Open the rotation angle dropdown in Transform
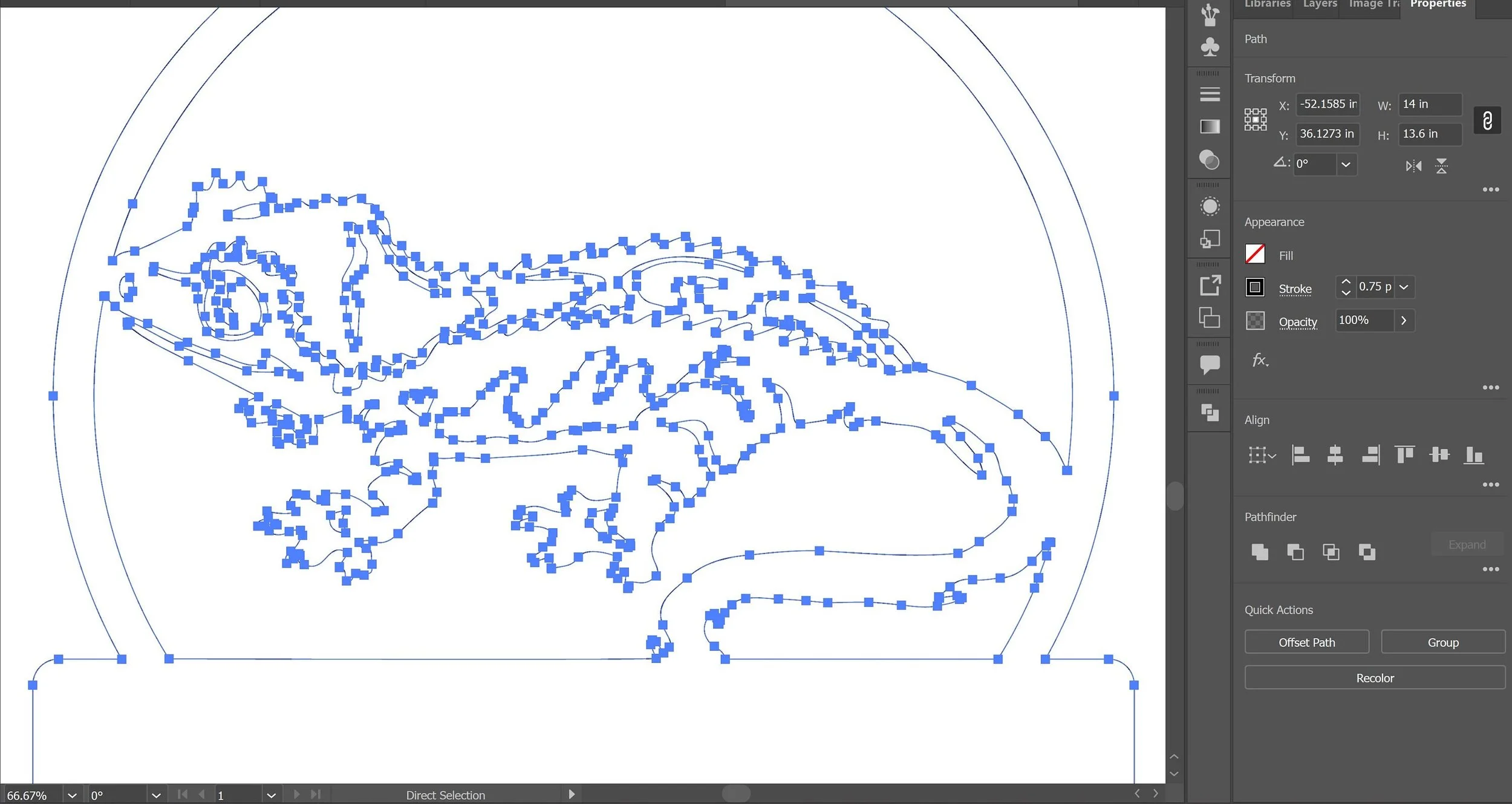 point(1345,165)
